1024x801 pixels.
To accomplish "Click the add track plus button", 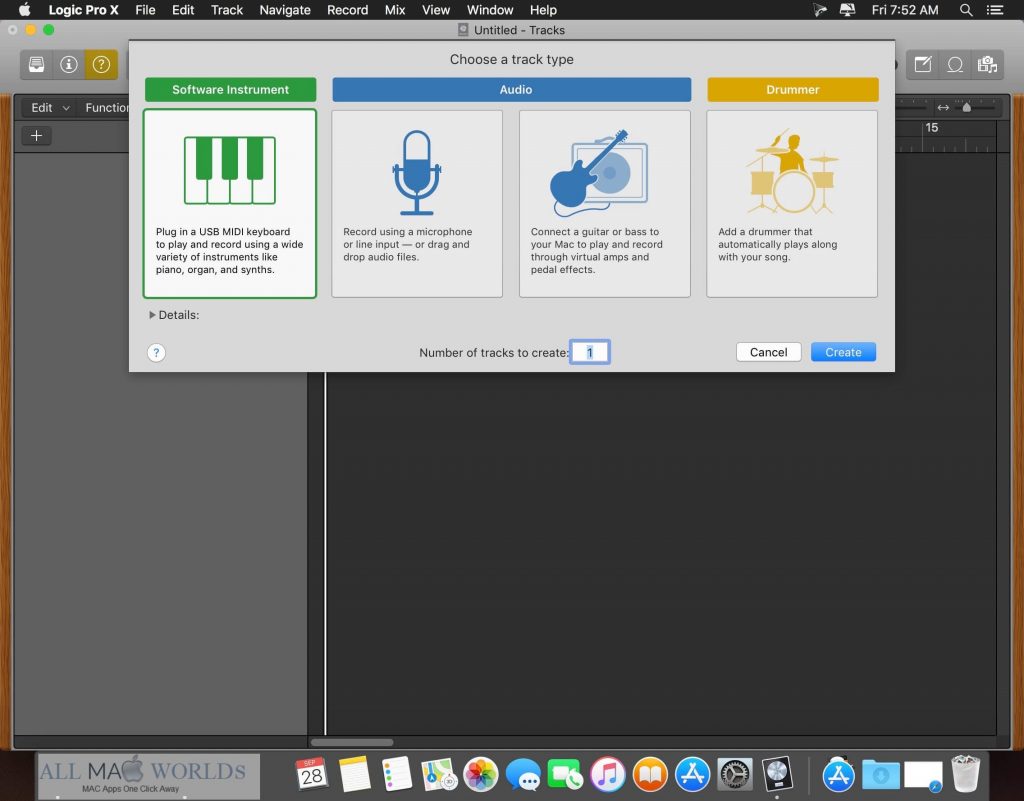I will click(37, 135).
